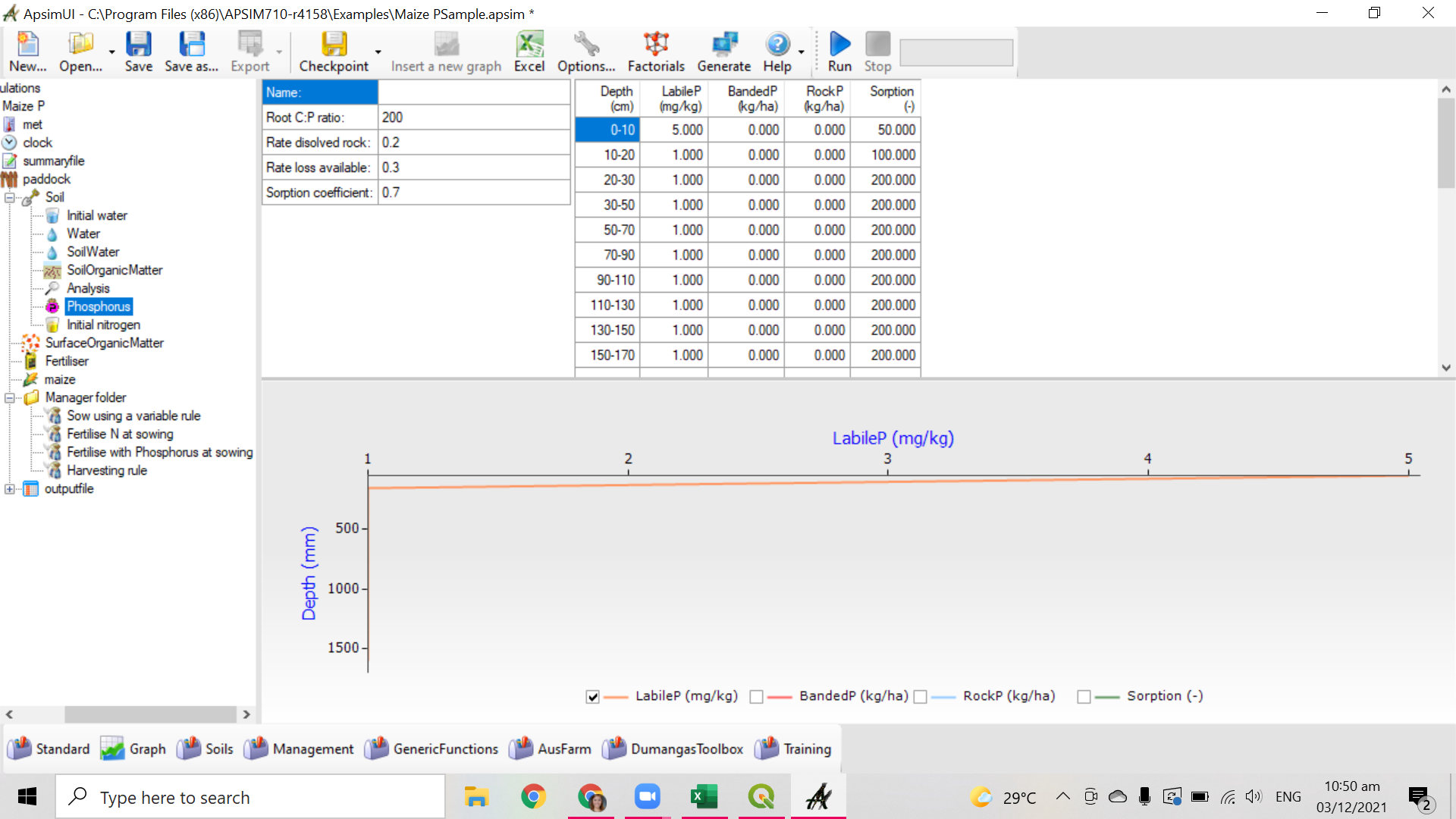
Task: Enable the RockP (kg/ha) checkbox
Action: coord(920,696)
